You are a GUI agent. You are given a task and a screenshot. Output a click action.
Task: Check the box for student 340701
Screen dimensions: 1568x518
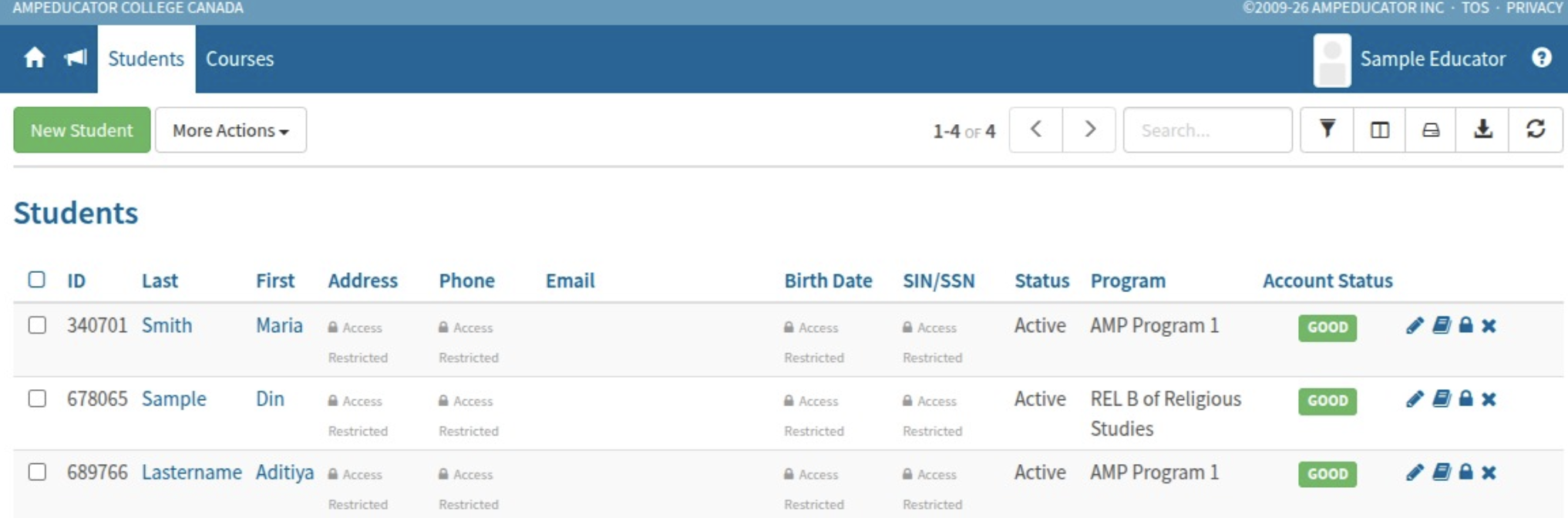point(37,325)
